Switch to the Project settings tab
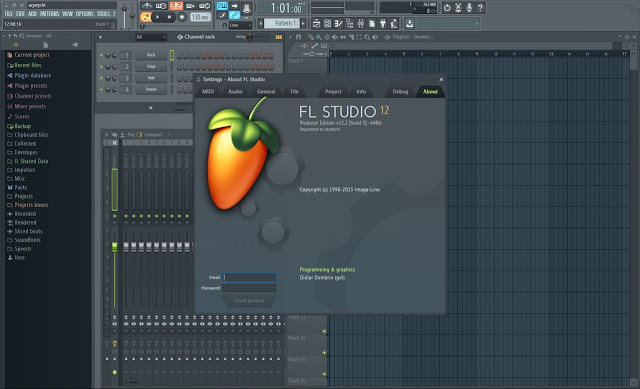This screenshot has height=389, width=640. (x=333, y=91)
